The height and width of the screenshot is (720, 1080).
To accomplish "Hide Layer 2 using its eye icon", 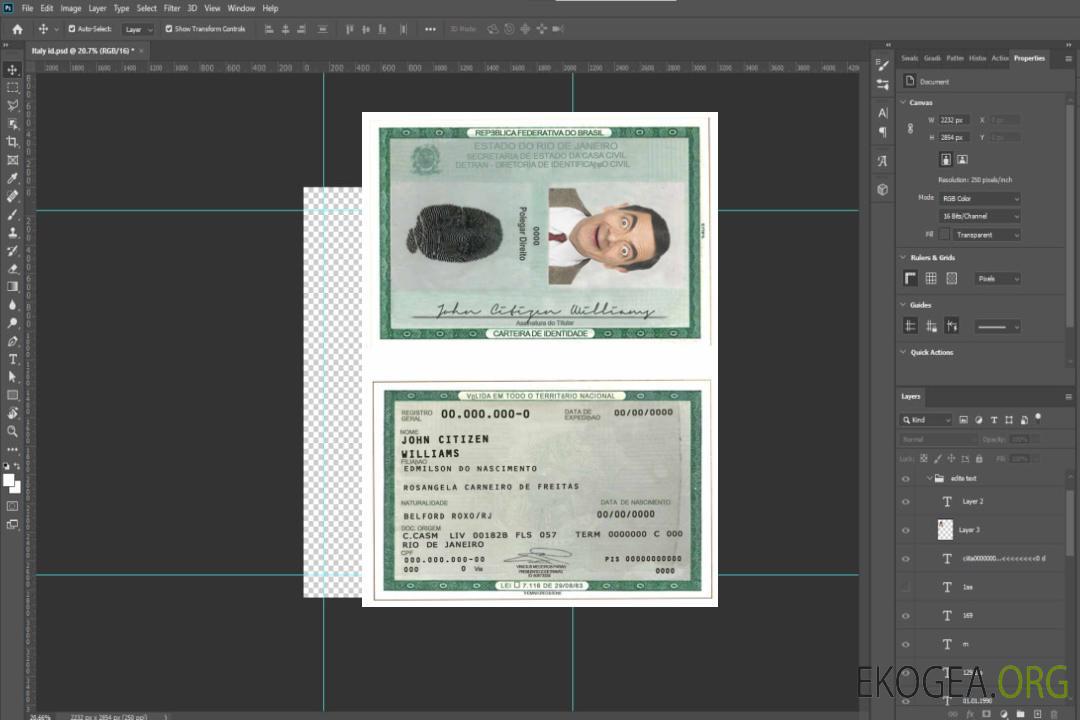I will tap(906, 502).
